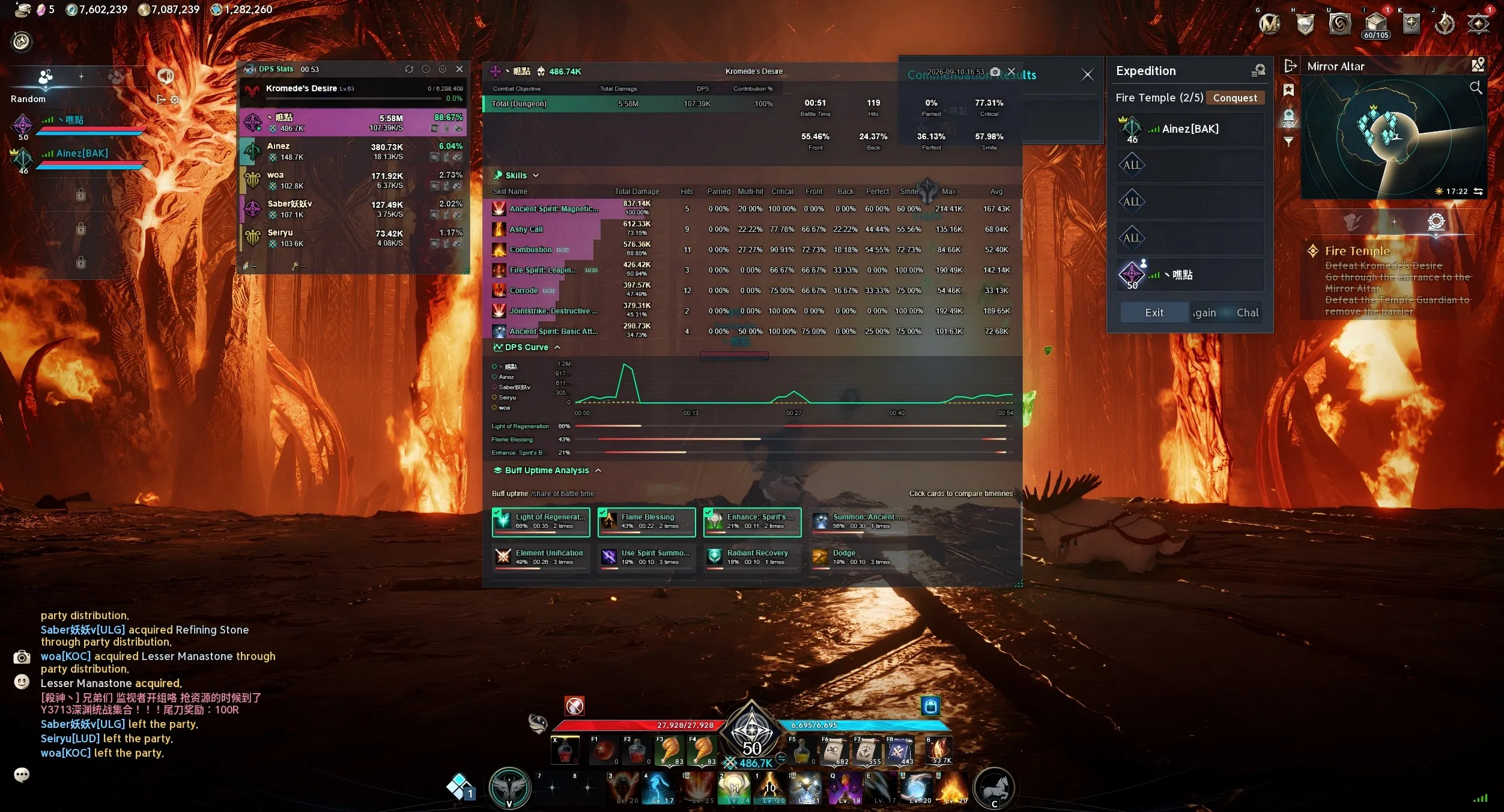
Task: Toggle Ainez series in DPS Curve legend
Action: 503,377
